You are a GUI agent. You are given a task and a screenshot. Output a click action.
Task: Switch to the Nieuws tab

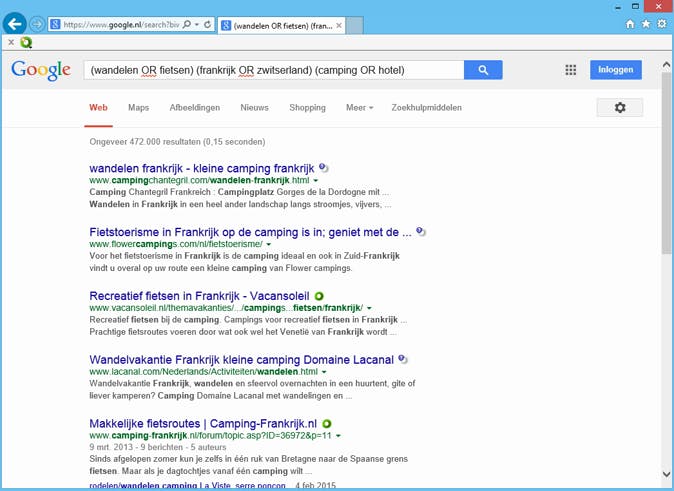click(x=254, y=107)
